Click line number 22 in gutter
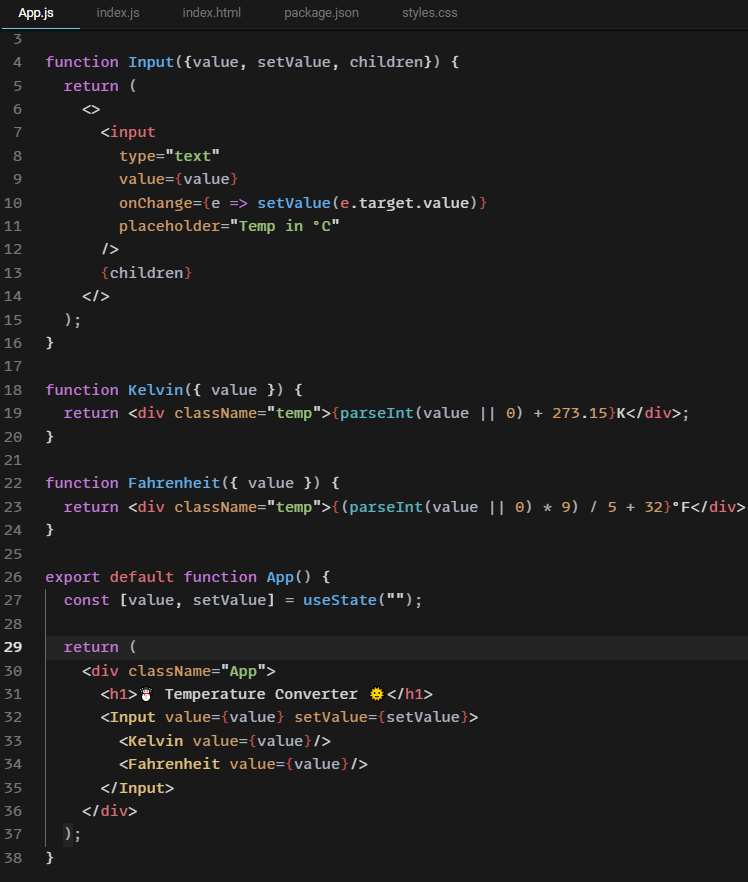The image size is (748, 882). [x=13, y=483]
